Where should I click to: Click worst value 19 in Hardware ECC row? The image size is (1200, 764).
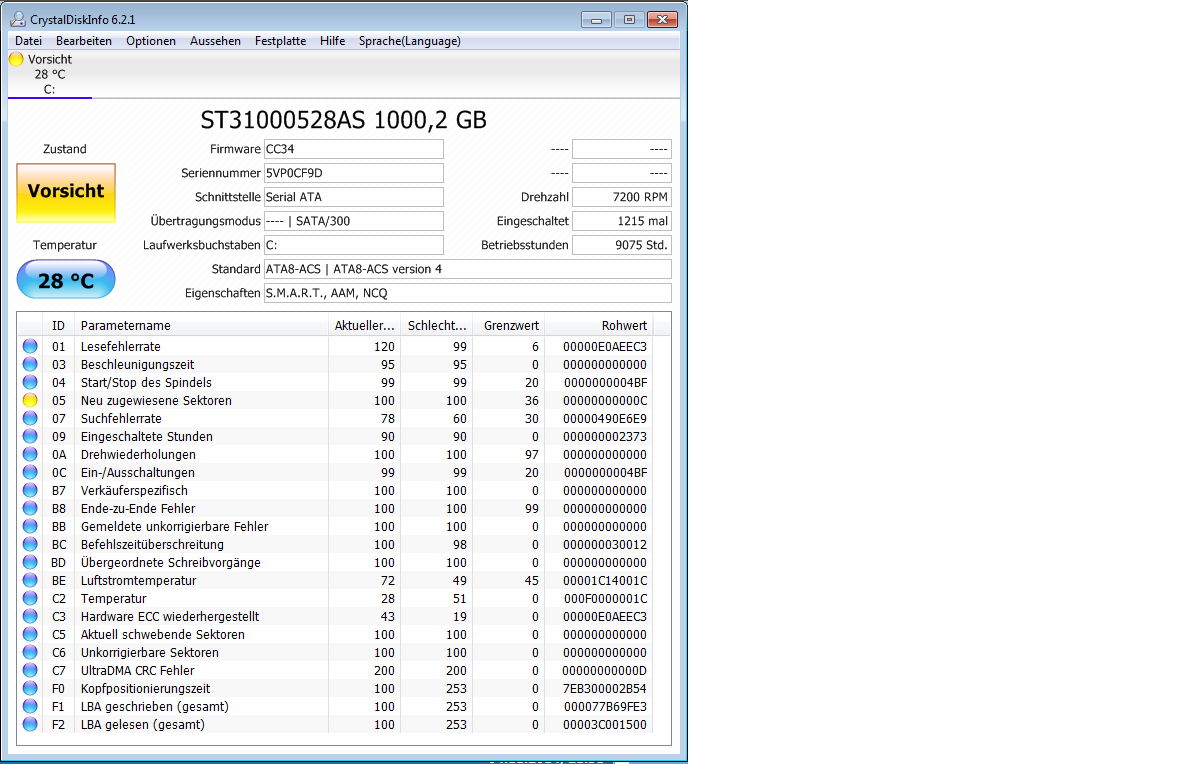[460, 616]
